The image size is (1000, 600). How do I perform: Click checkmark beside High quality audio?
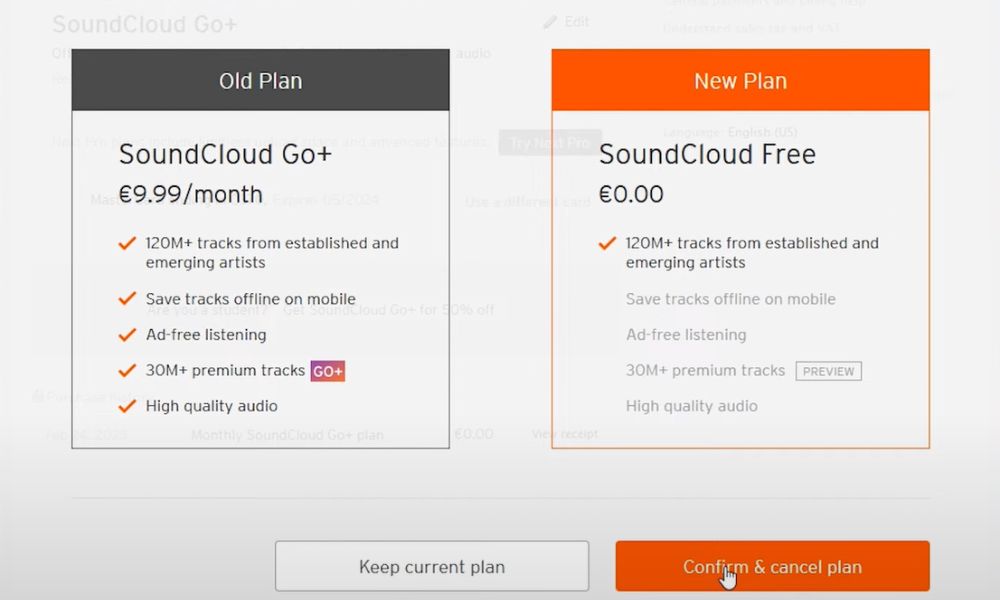tap(127, 405)
